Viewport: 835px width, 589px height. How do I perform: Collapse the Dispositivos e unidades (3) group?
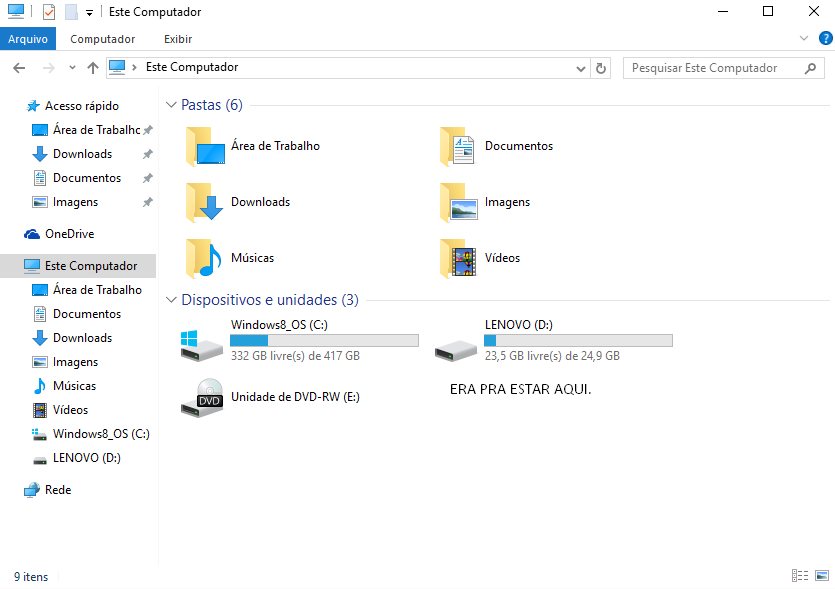[171, 300]
